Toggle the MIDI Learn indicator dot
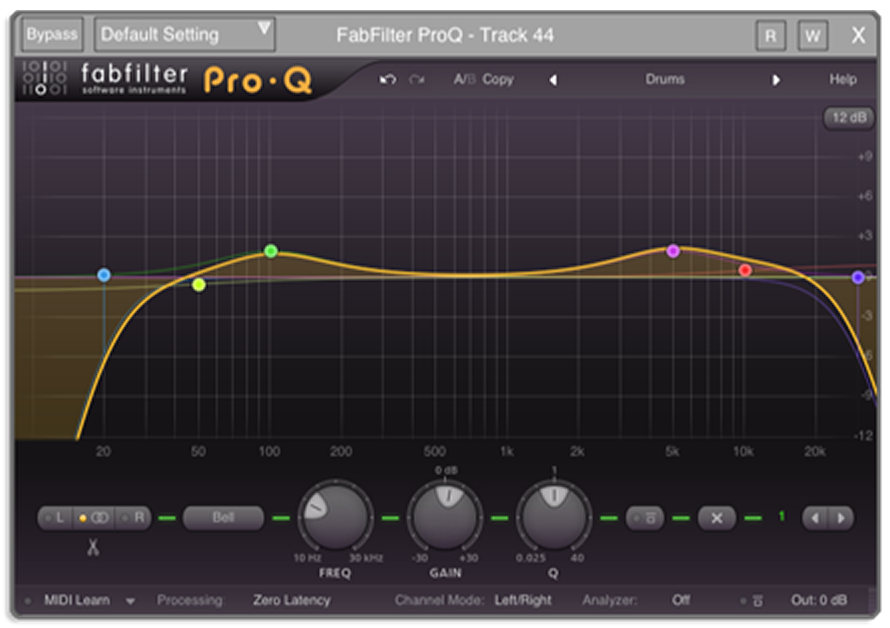This screenshot has height=628, width=890. (27, 601)
